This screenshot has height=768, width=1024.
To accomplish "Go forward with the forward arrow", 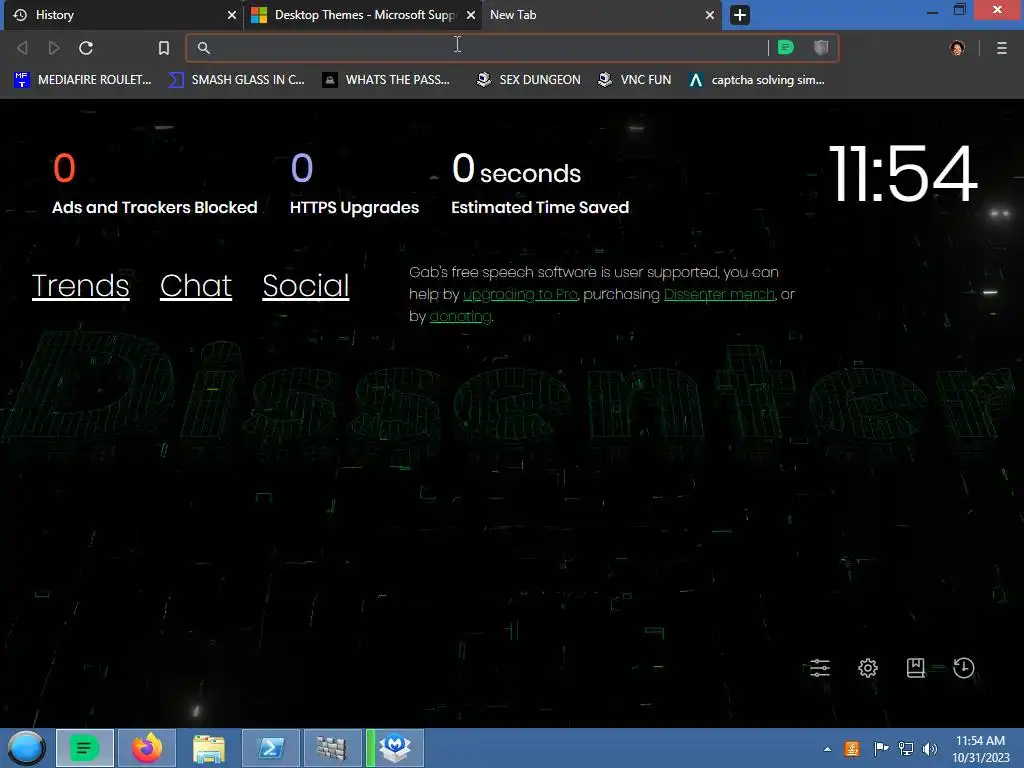I will pos(54,48).
